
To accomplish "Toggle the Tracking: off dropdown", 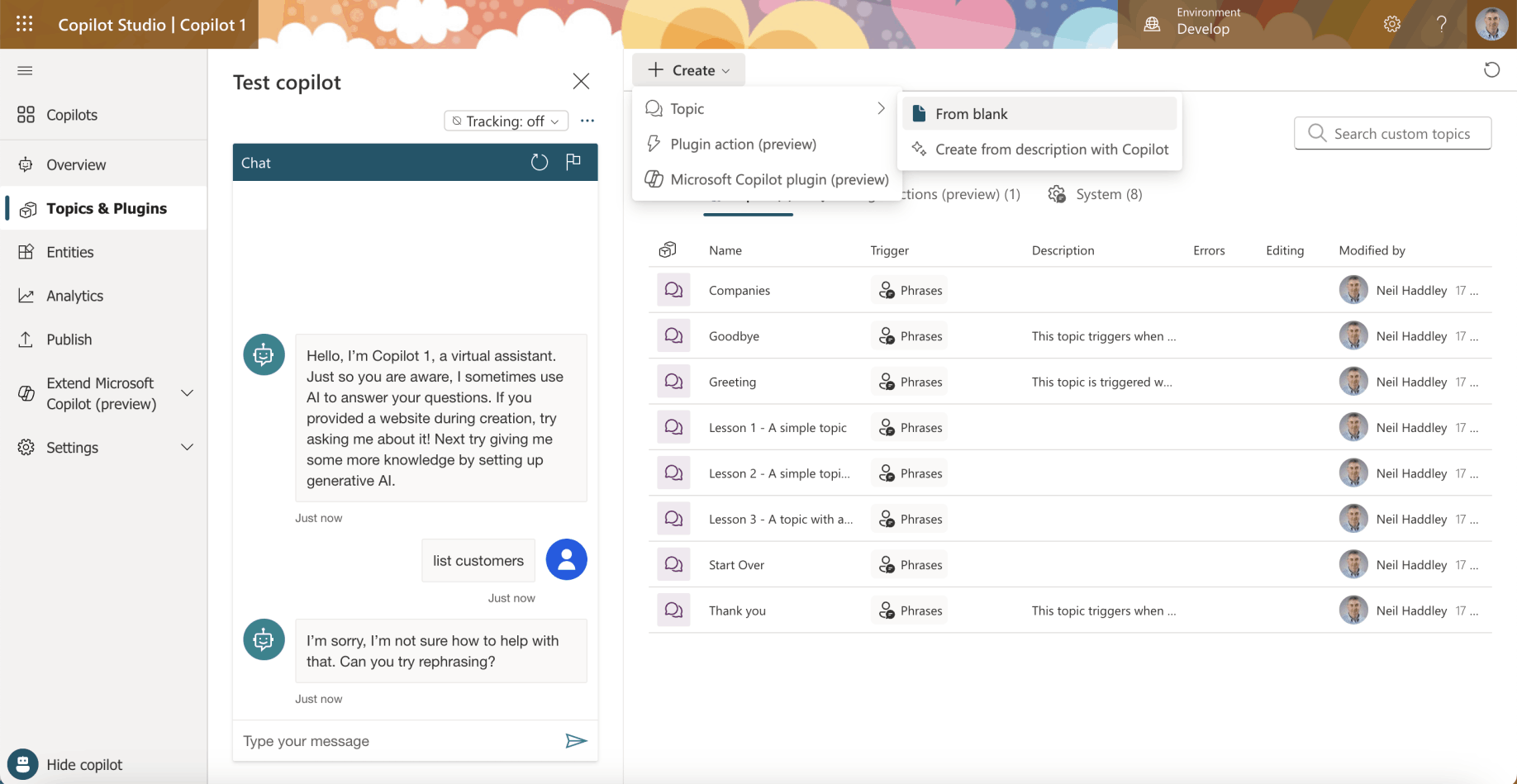I will (506, 121).
